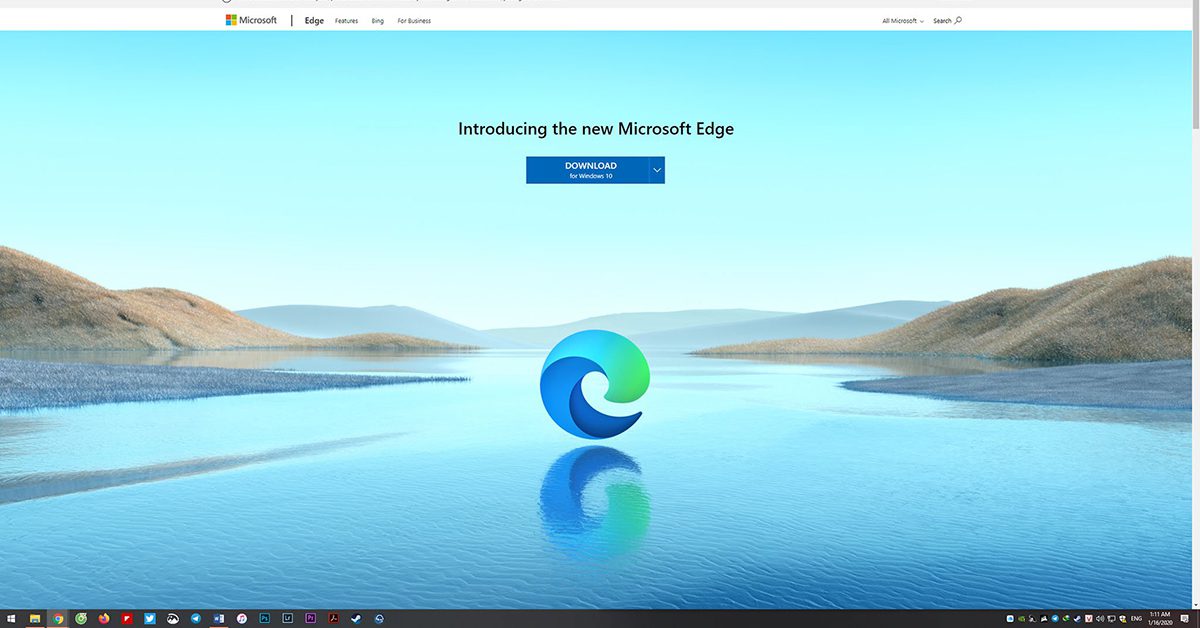
Task: Click the Download for Windows 10 button
Action: tap(588, 170)
